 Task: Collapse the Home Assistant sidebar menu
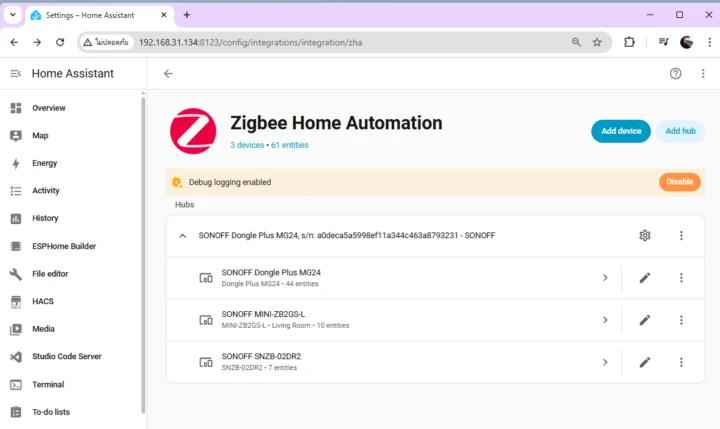15,73
